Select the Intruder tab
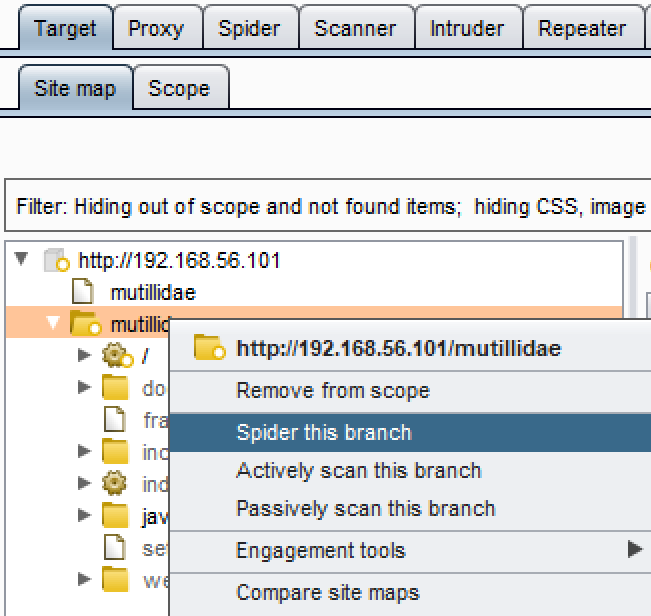 pyautogui.click(x=468, y=28)
